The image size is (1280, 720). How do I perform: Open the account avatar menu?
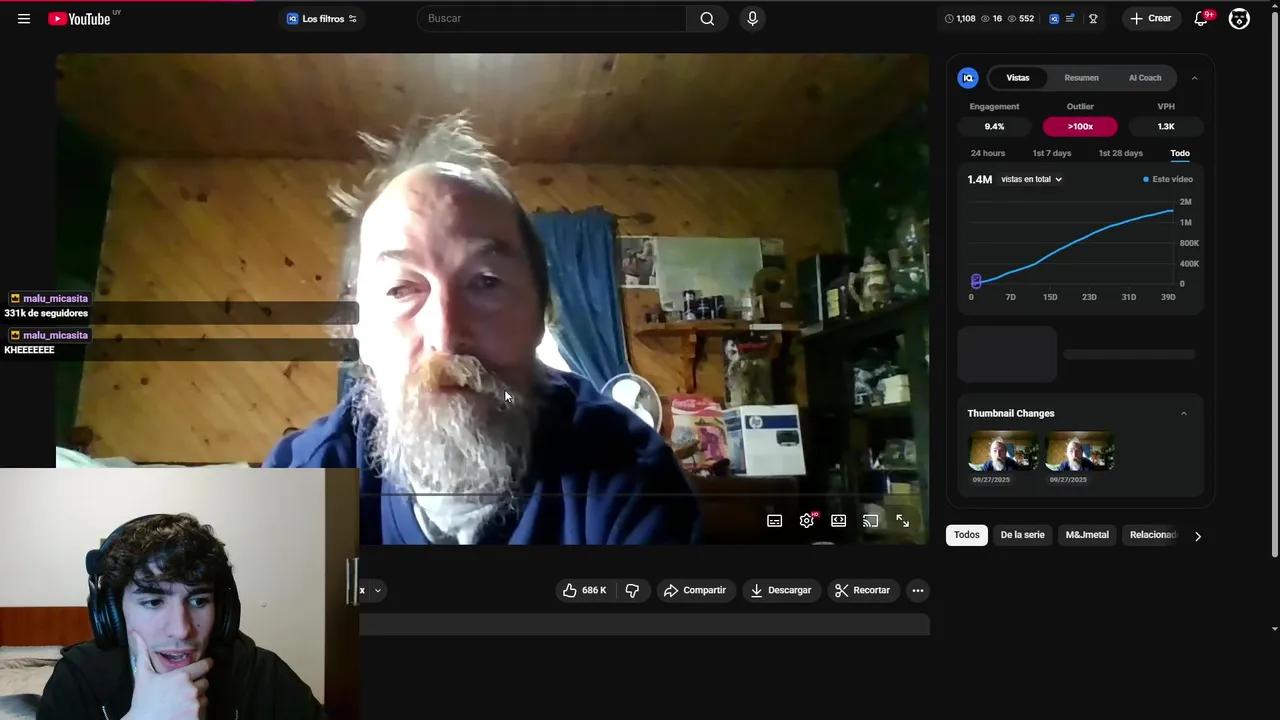1239,18
